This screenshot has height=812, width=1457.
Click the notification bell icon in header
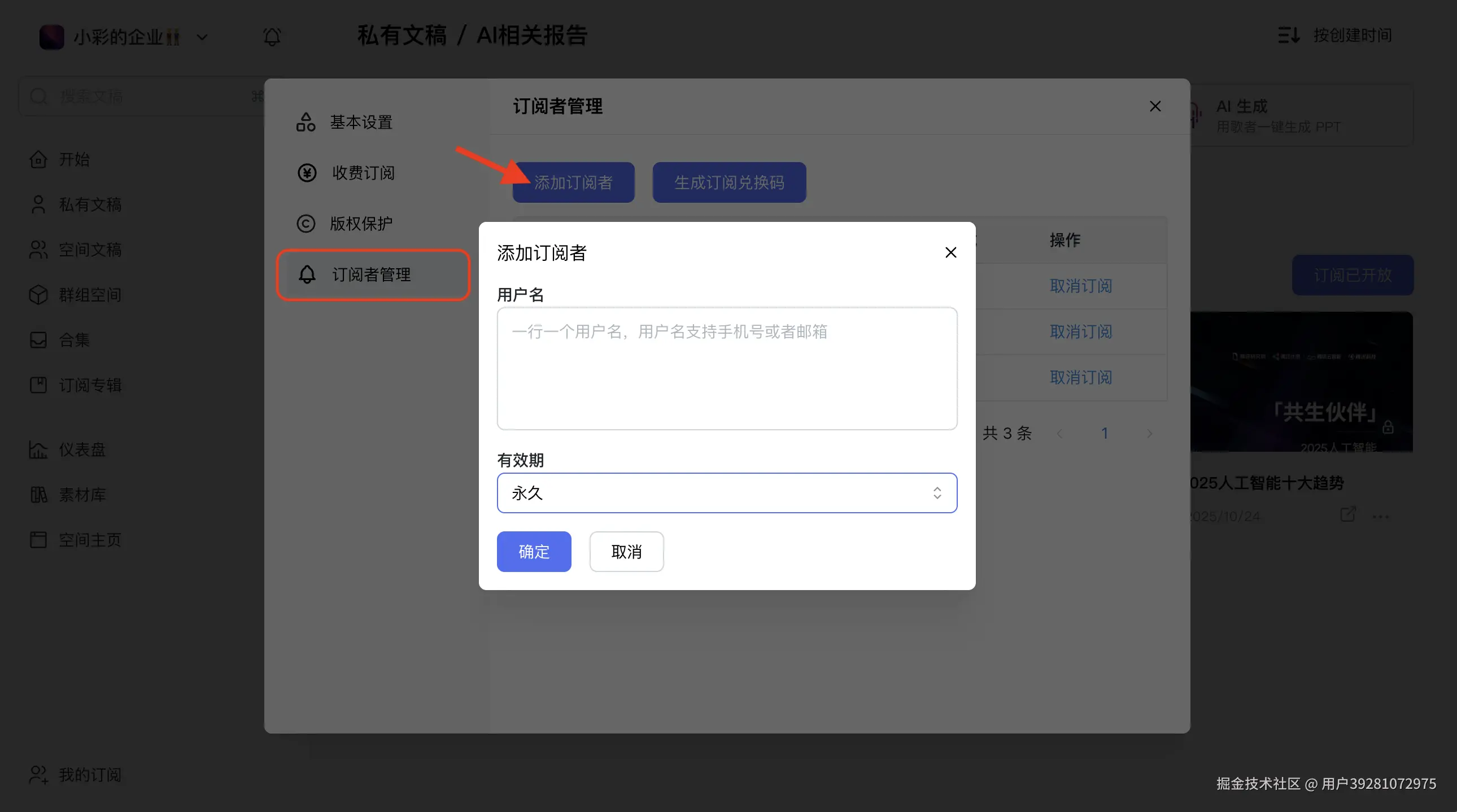(272, 37)
